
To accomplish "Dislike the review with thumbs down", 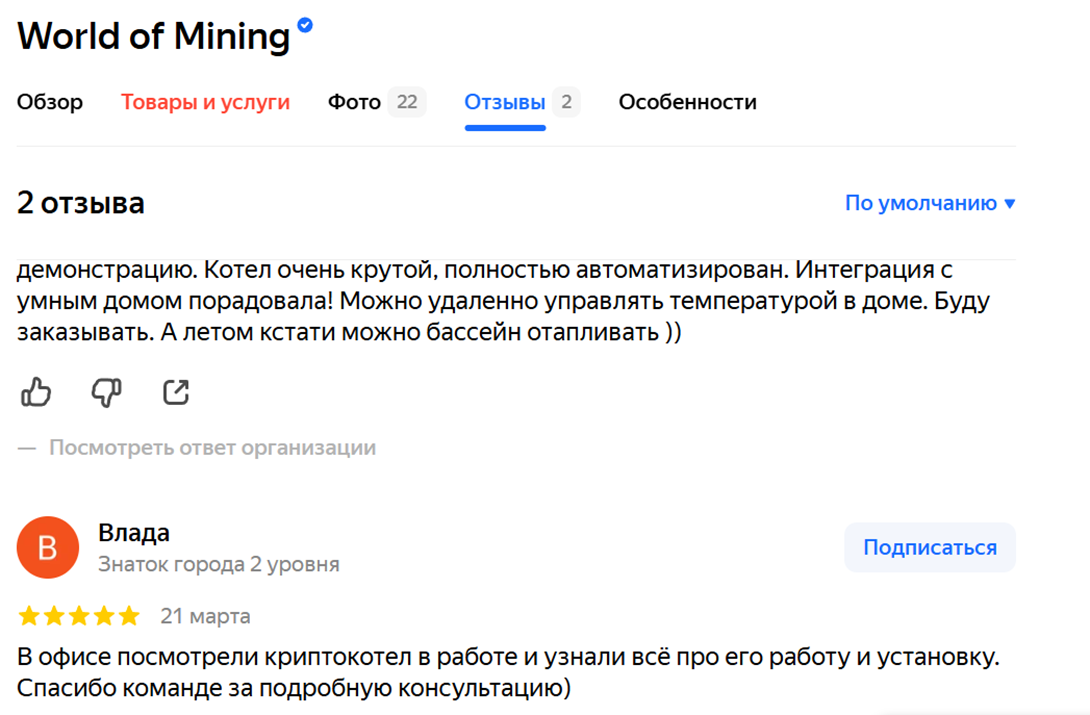I will coord(106,393).
